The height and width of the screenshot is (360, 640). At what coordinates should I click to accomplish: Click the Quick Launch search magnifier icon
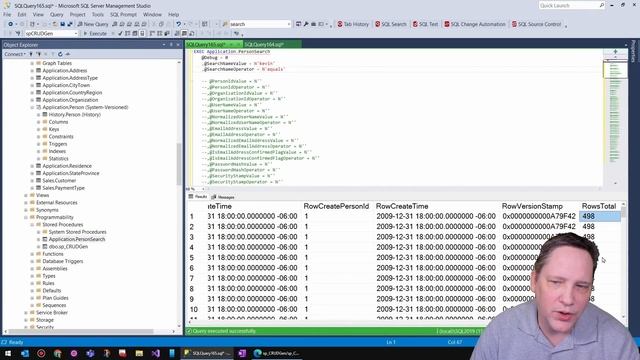(602, 5)
